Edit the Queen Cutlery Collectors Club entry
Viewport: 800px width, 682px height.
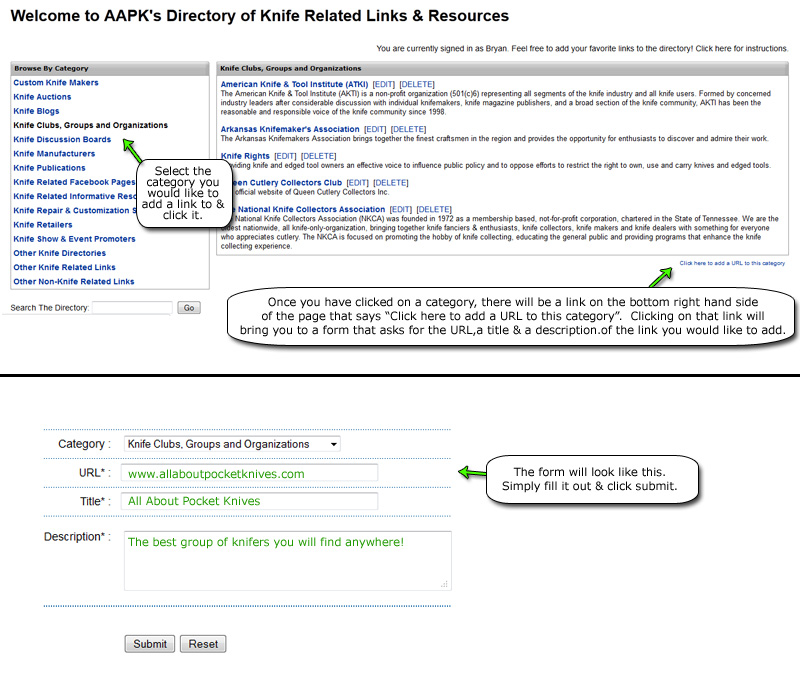pyautogui.click(x=358, y=183)
